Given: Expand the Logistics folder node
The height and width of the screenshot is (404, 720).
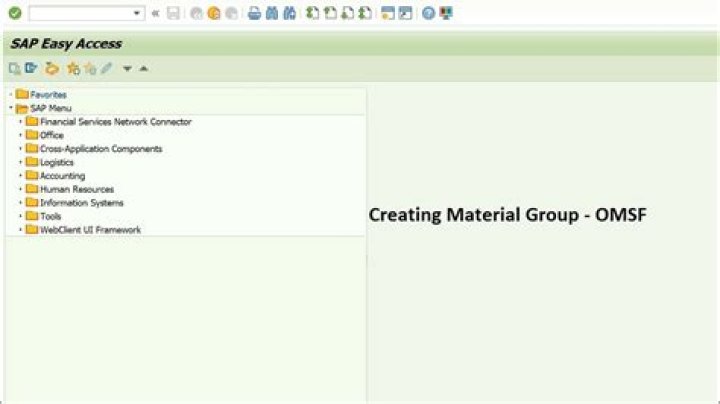Looking at the screenshot, I should point(21,162).
